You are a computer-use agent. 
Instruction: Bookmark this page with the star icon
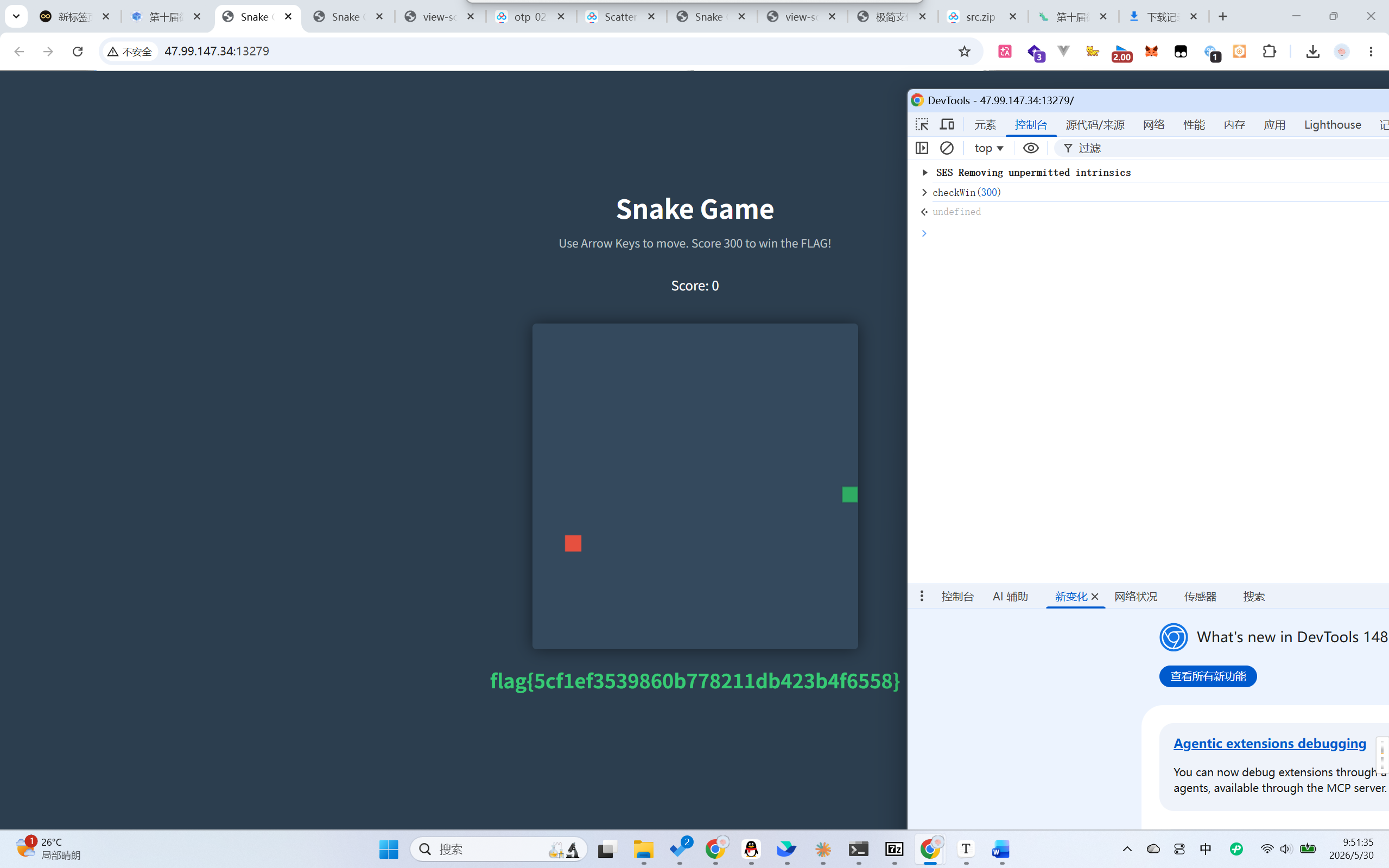tap(964, 51)
